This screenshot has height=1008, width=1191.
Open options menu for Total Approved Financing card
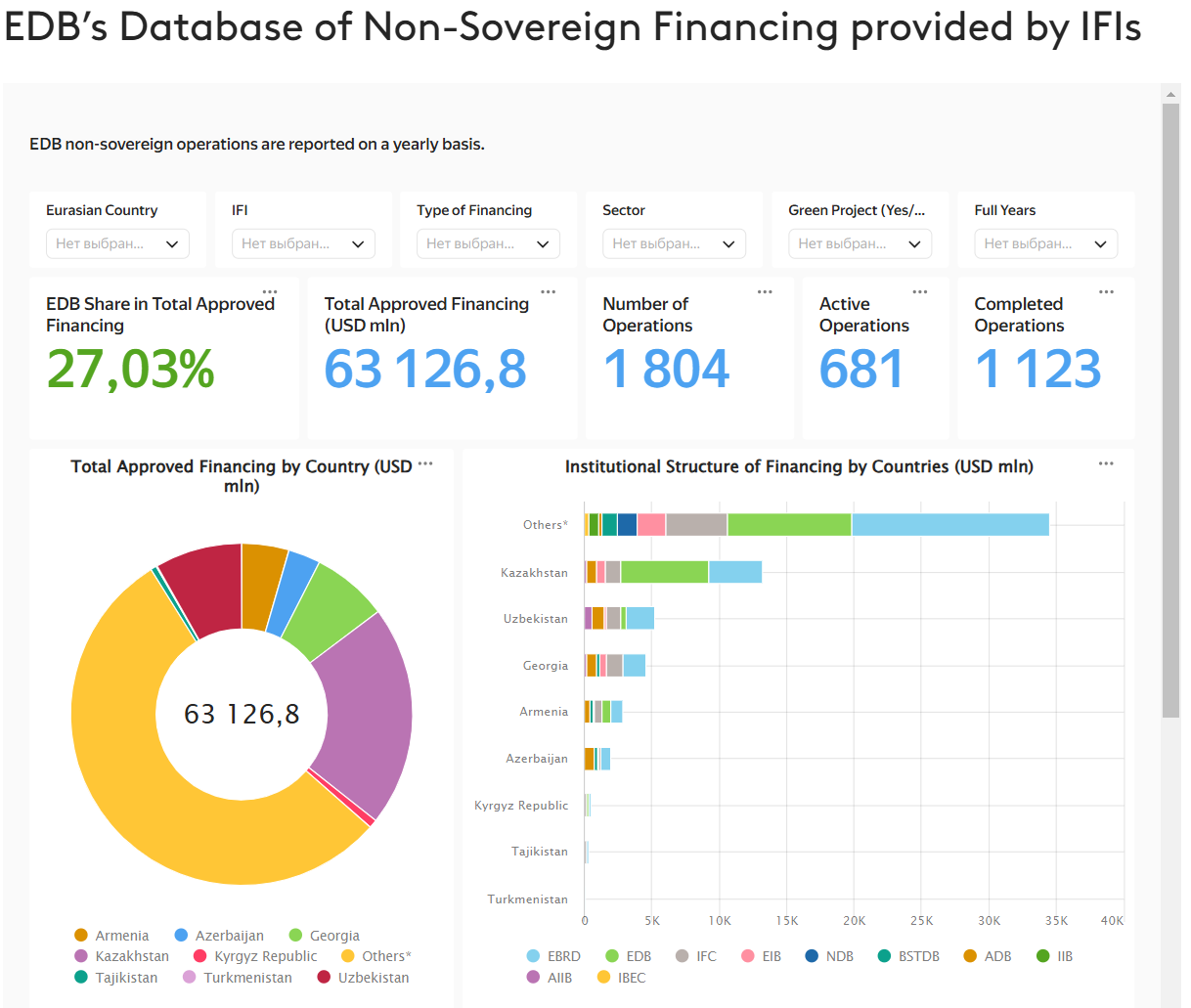pos(549,292)
